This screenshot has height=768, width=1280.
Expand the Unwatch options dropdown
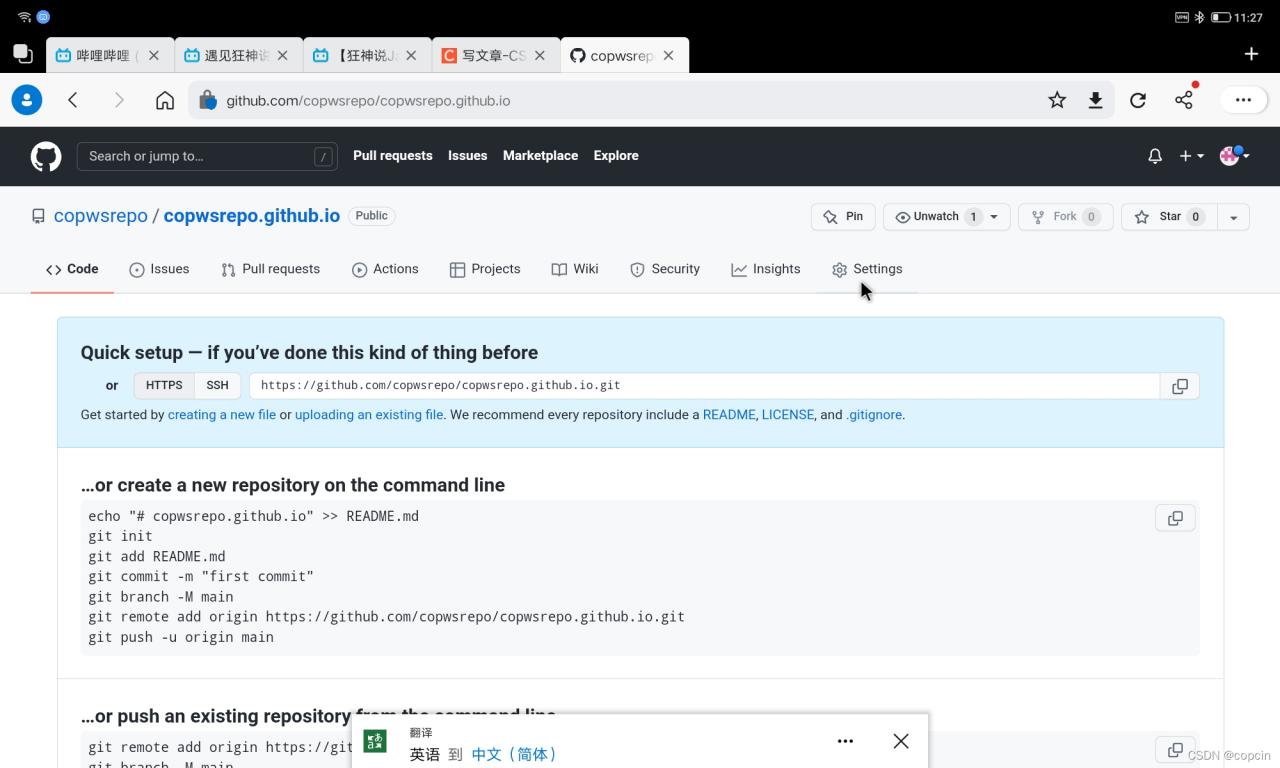(996, 217)
